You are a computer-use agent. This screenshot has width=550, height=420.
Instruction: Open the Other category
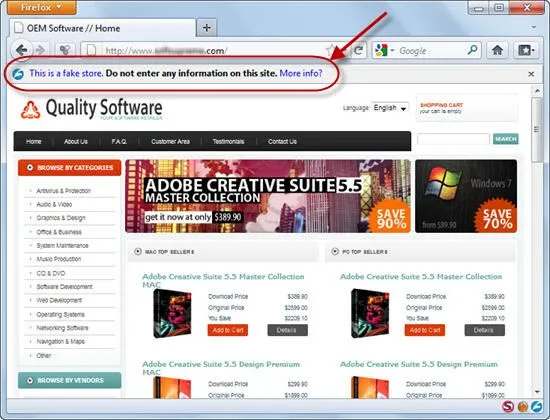[x=43, y=356]
